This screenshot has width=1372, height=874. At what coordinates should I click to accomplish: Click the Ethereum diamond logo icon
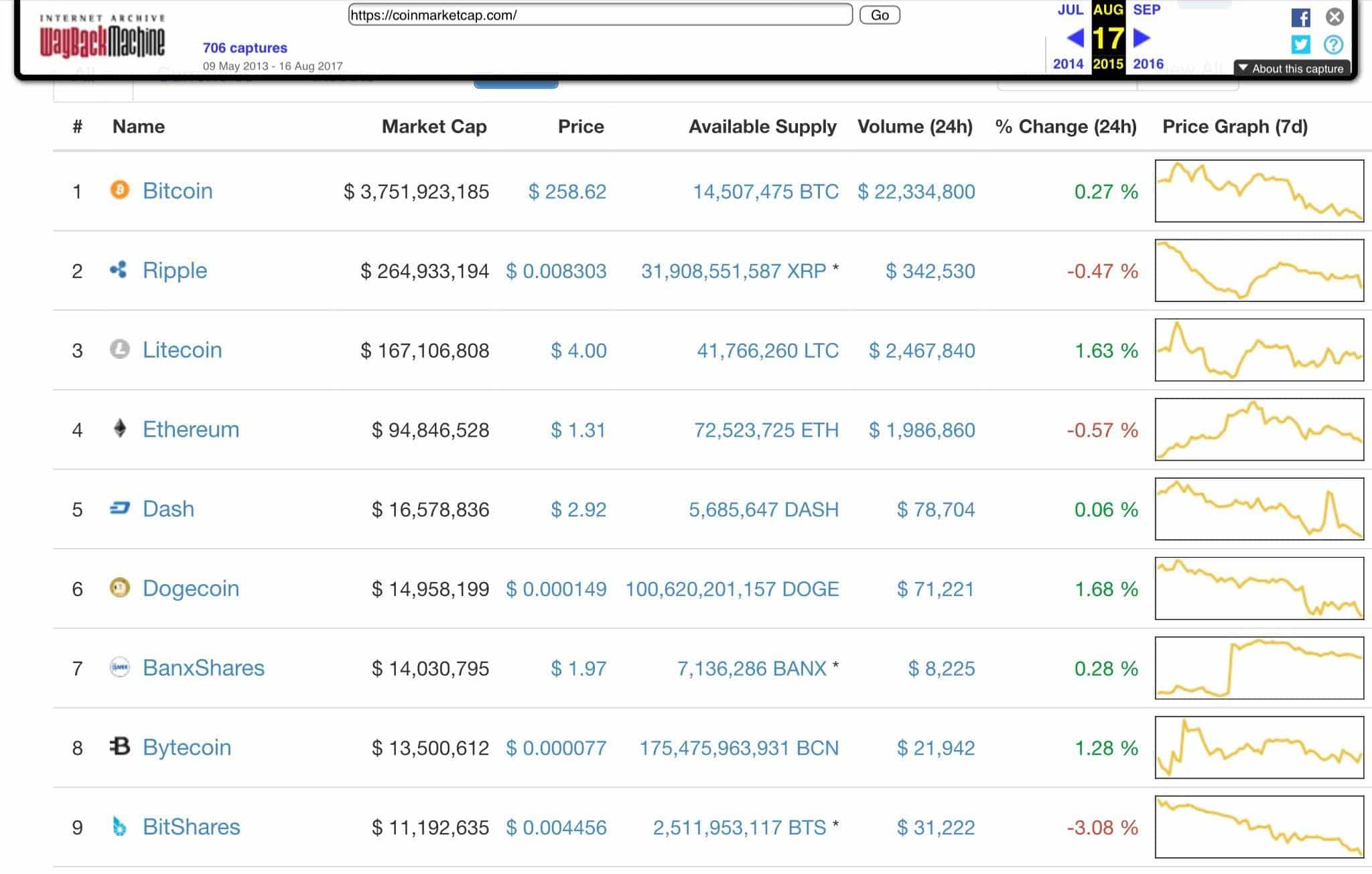pos(120,429)
